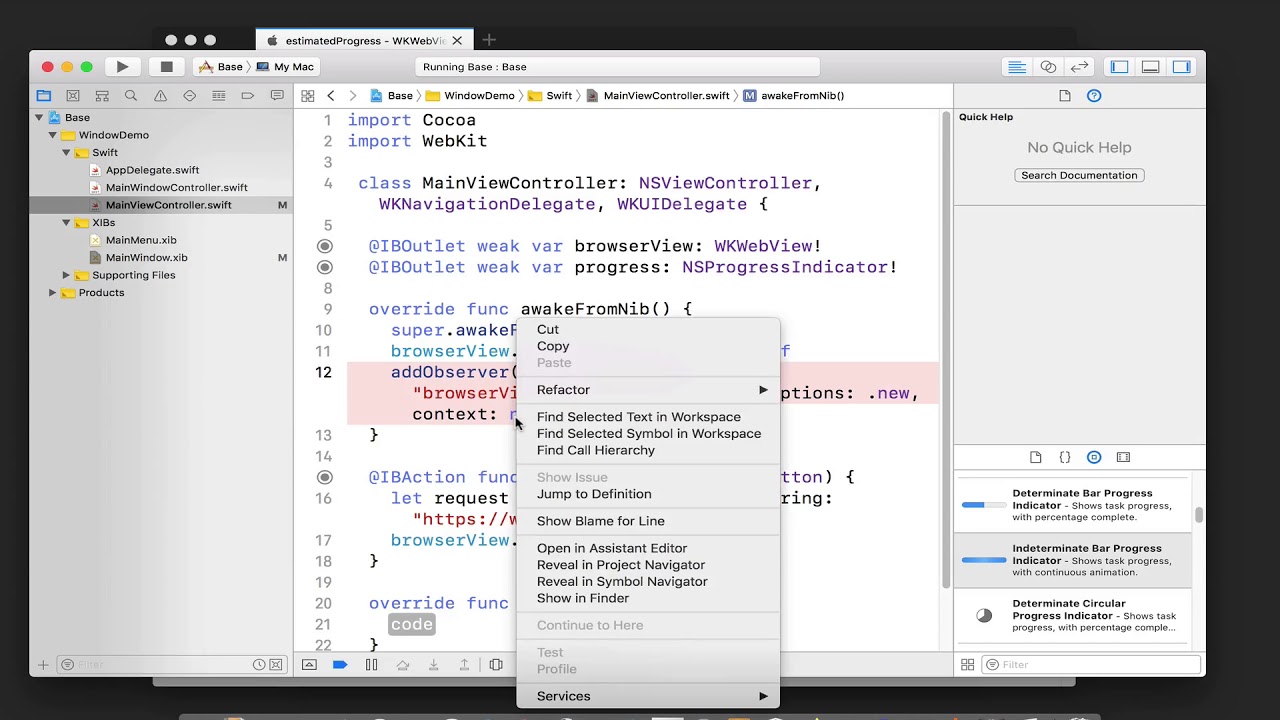
Task: Toggle IBAction connection circle on line 15
Action: pos(324,477)
